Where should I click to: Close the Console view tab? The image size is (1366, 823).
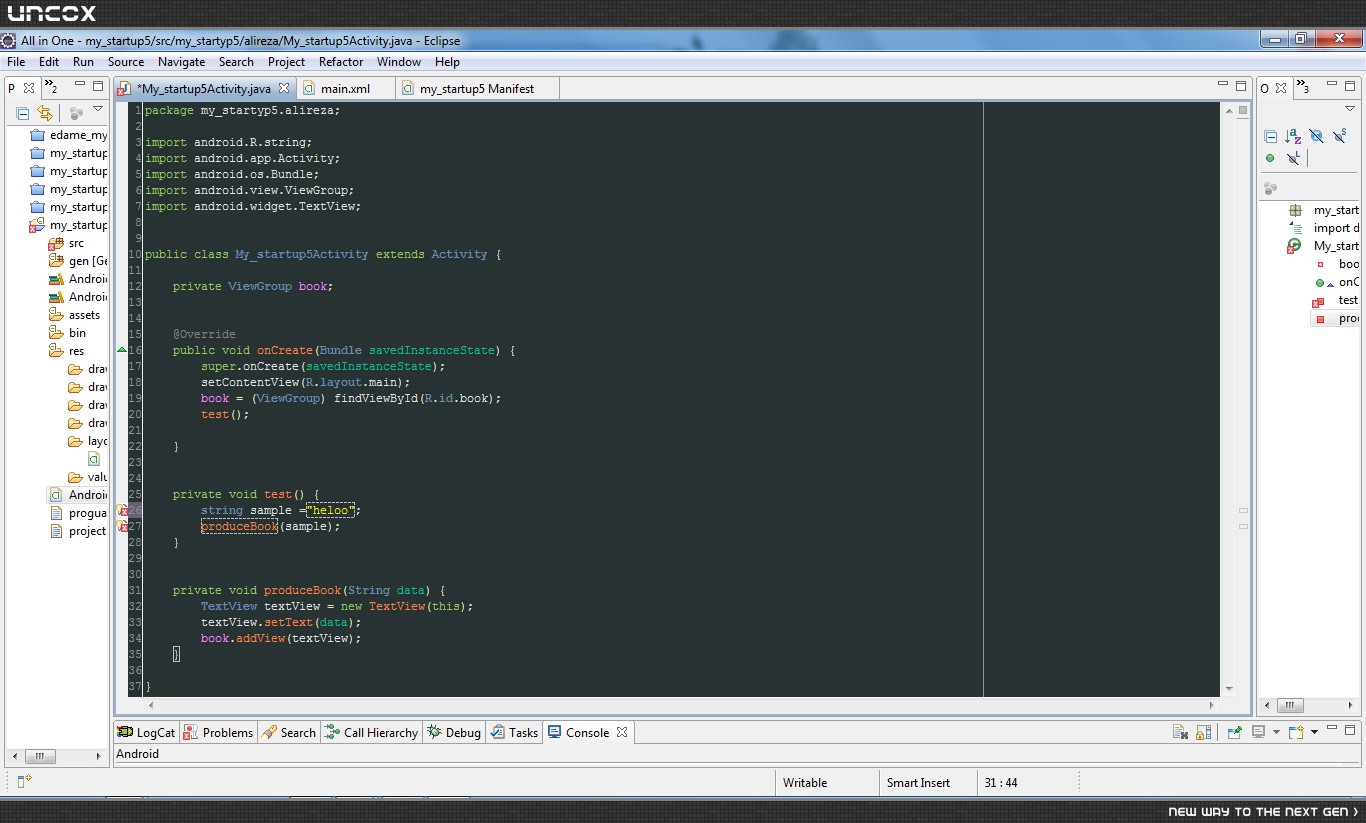tap(621, 732)
